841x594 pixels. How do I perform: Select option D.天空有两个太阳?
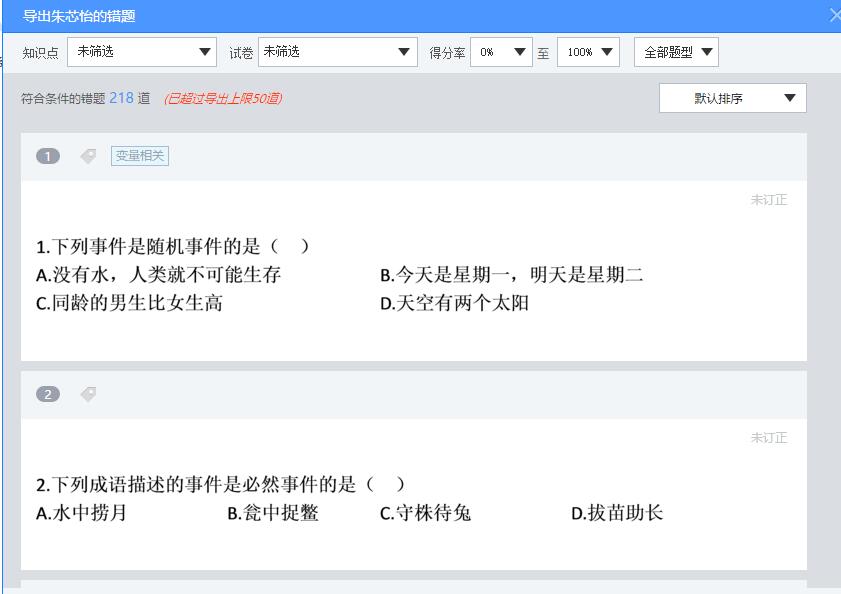click(454, 303)
